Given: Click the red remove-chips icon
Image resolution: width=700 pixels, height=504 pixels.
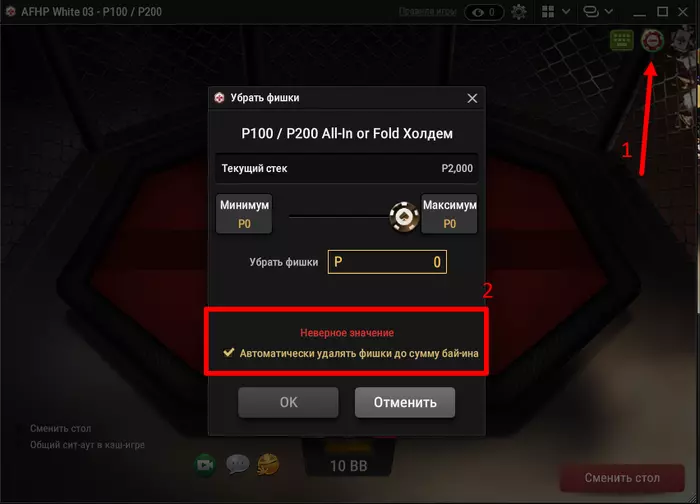Looking at the screenshot, I should 652,41.
